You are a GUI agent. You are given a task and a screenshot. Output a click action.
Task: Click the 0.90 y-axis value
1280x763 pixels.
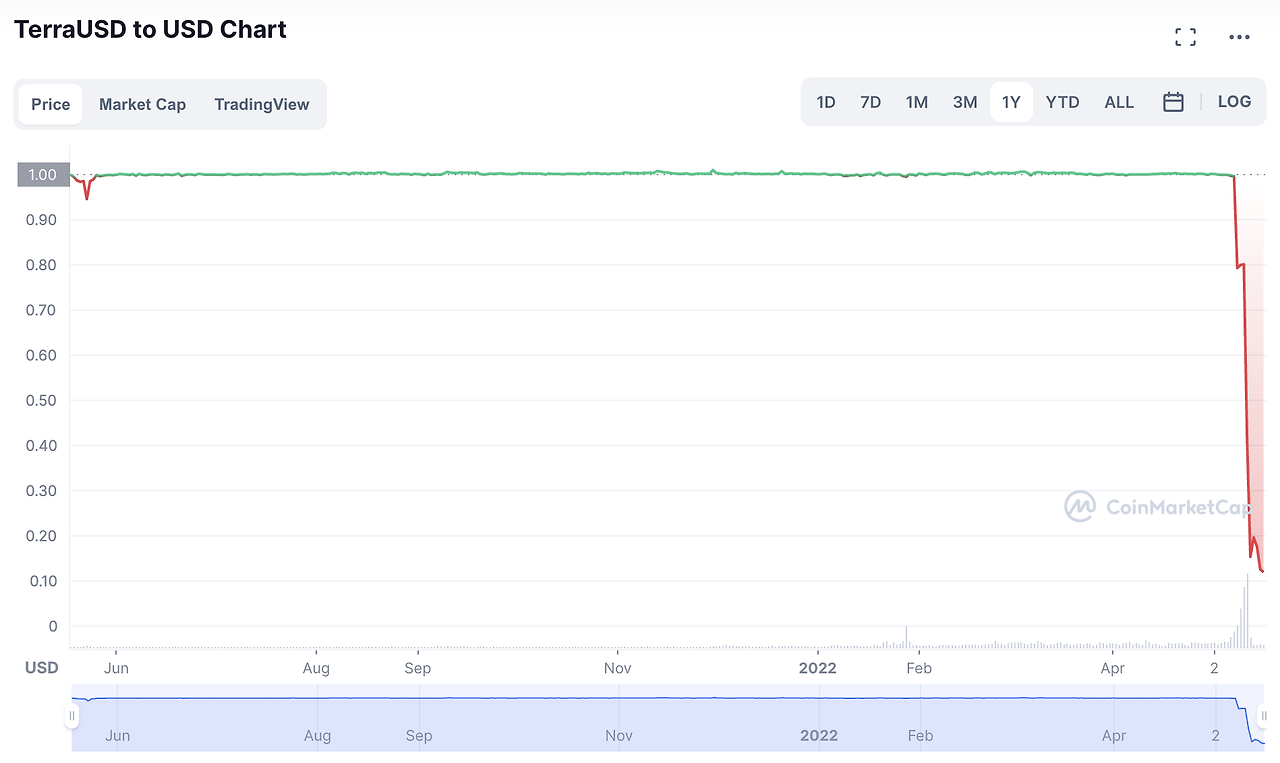click(x=42, y=220)
